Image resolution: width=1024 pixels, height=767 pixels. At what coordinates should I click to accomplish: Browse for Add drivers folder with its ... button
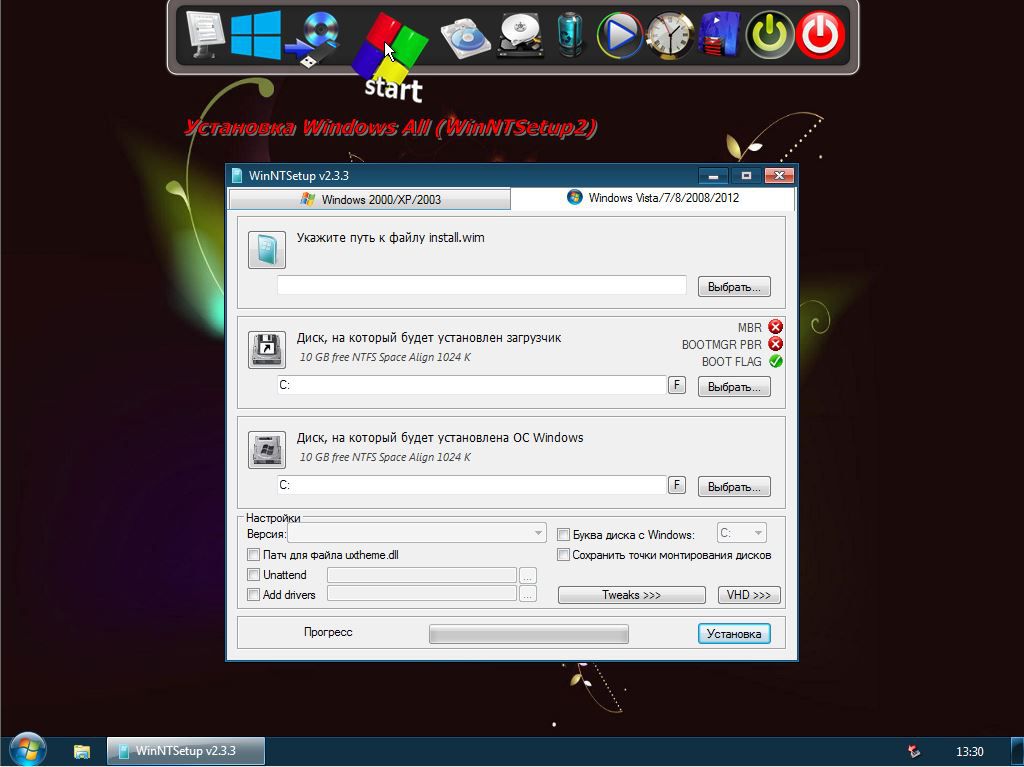[528, 595]
